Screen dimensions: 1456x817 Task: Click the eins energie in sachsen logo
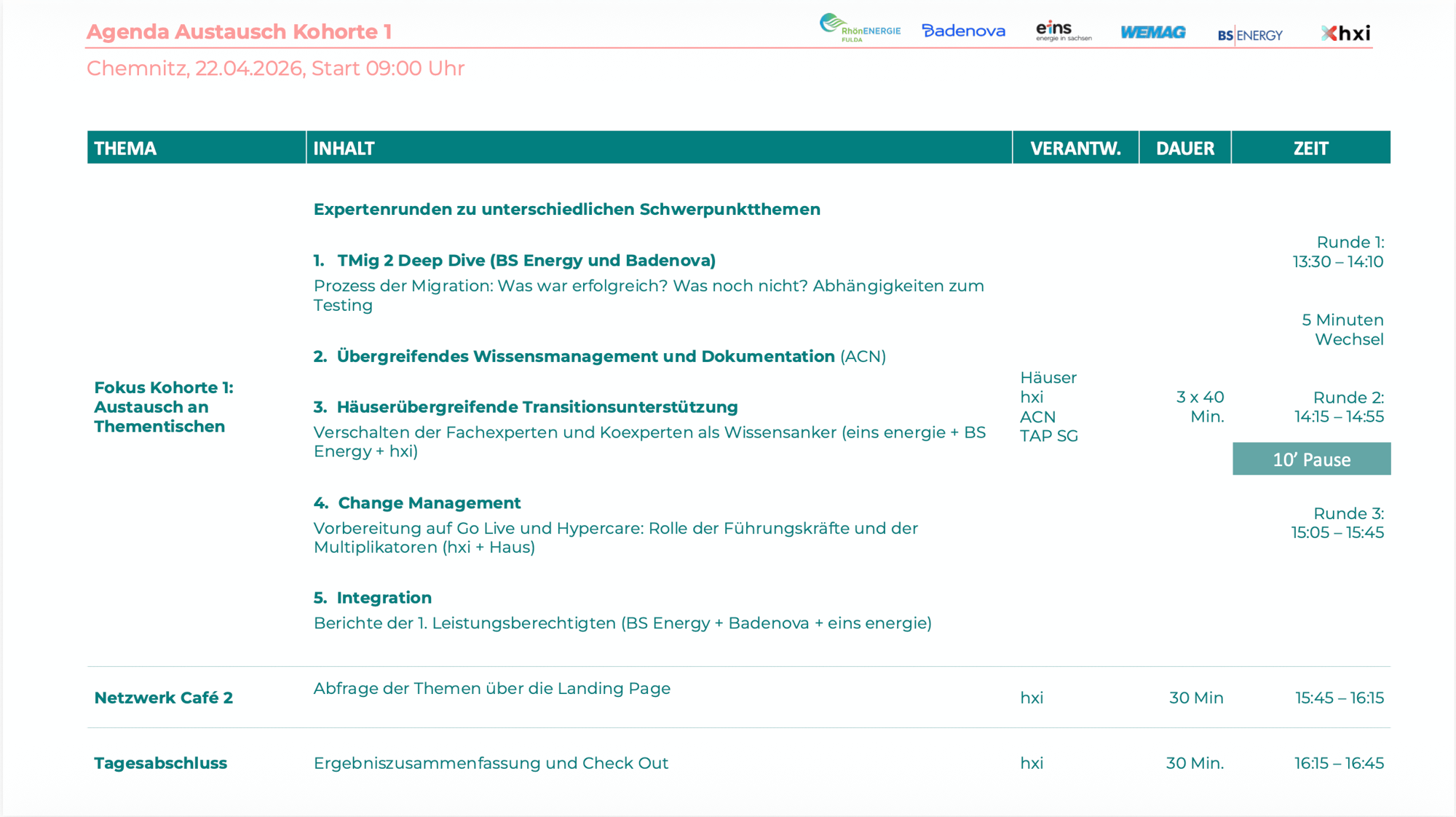[x=1064, y=31]
